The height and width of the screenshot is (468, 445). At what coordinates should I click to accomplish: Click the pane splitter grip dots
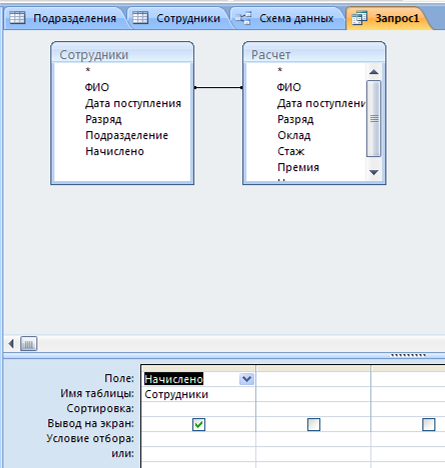point(408,355)
